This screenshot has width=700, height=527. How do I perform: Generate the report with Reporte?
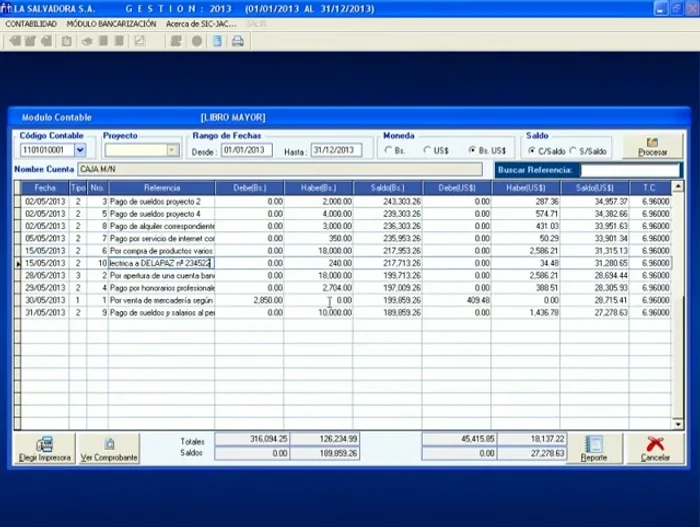[x=593, y=449]
